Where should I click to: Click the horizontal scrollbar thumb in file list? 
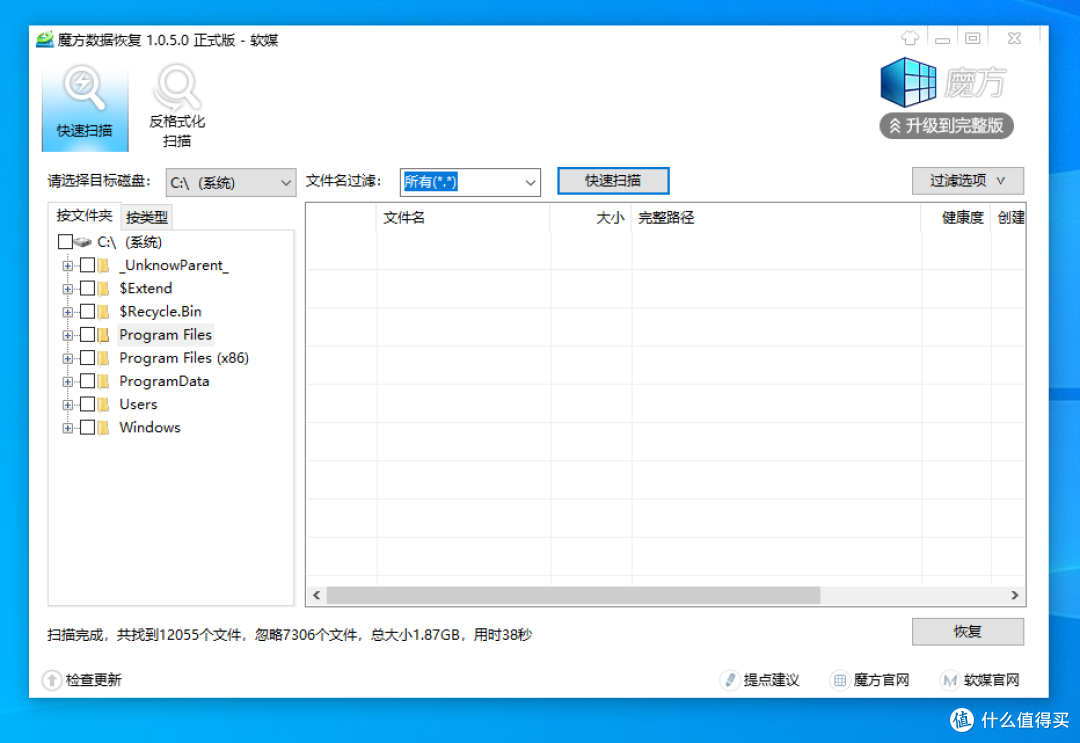pos(573,595)
